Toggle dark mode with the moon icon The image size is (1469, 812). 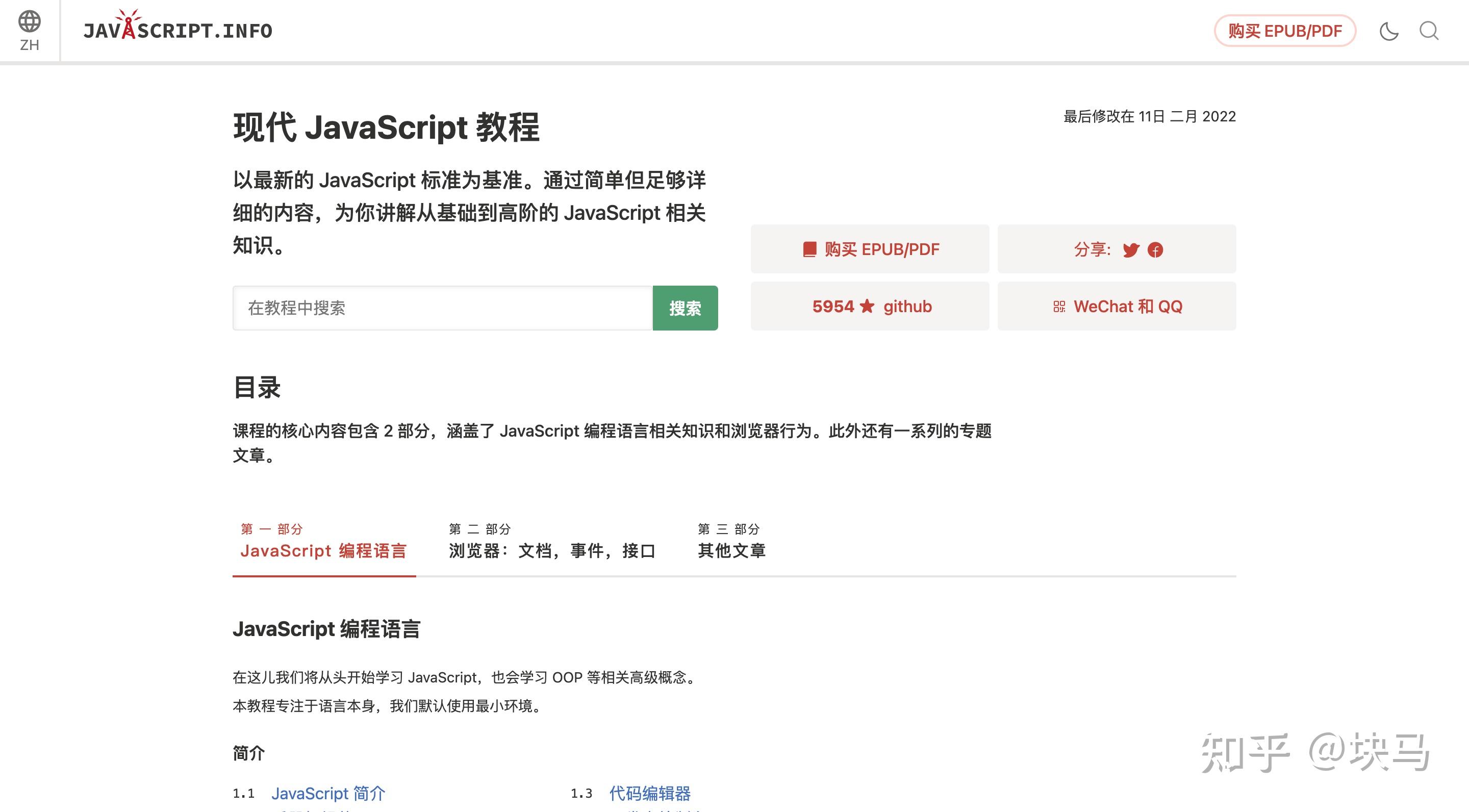click(1390, 31)
